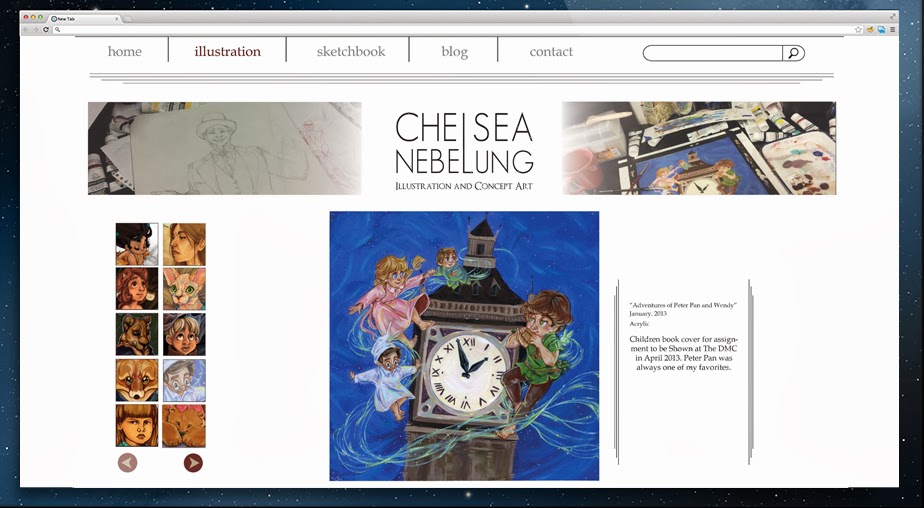Open the browser menu icon
Viewport: 924px width, 508px height.
893,29
